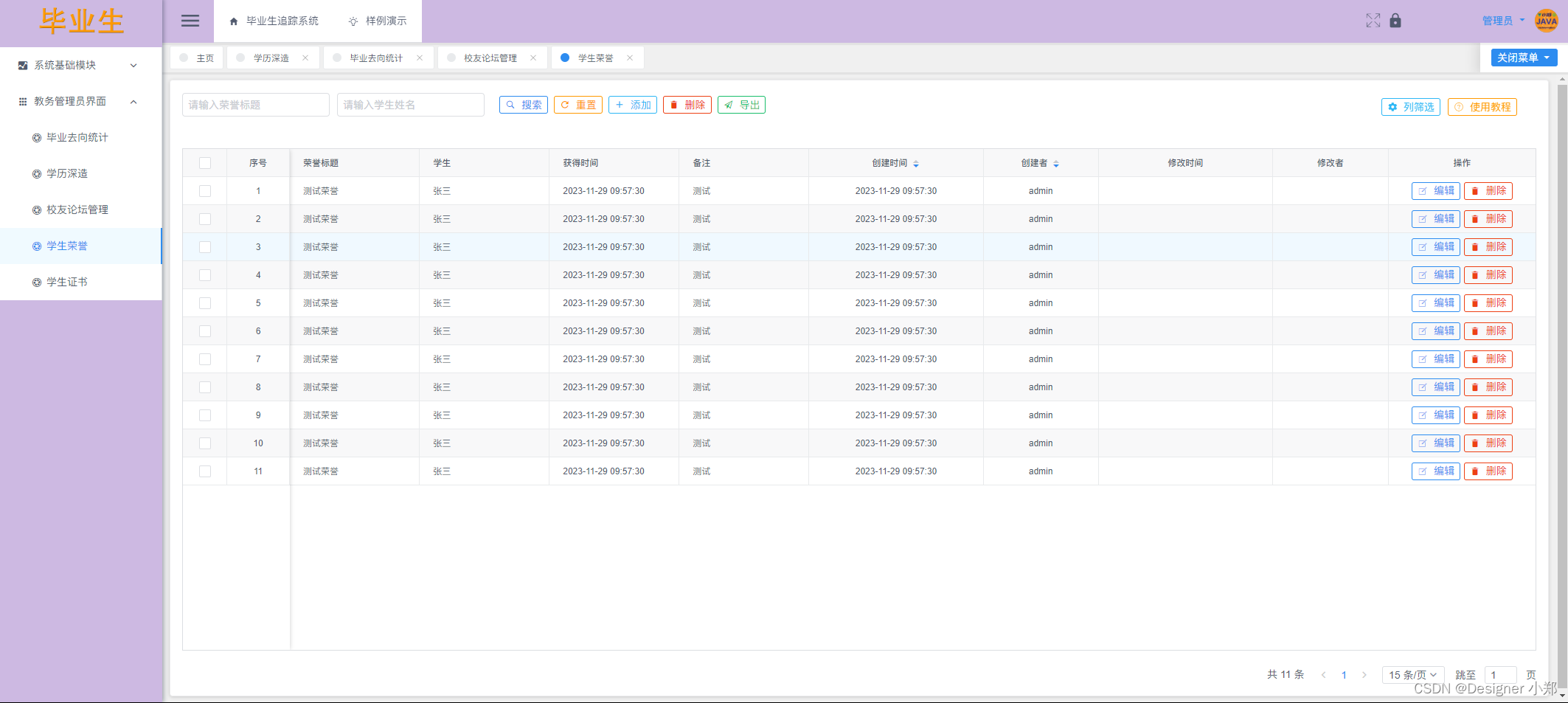
Task: Click the 跳至 page number input
Action: [x=1501, y=675]
